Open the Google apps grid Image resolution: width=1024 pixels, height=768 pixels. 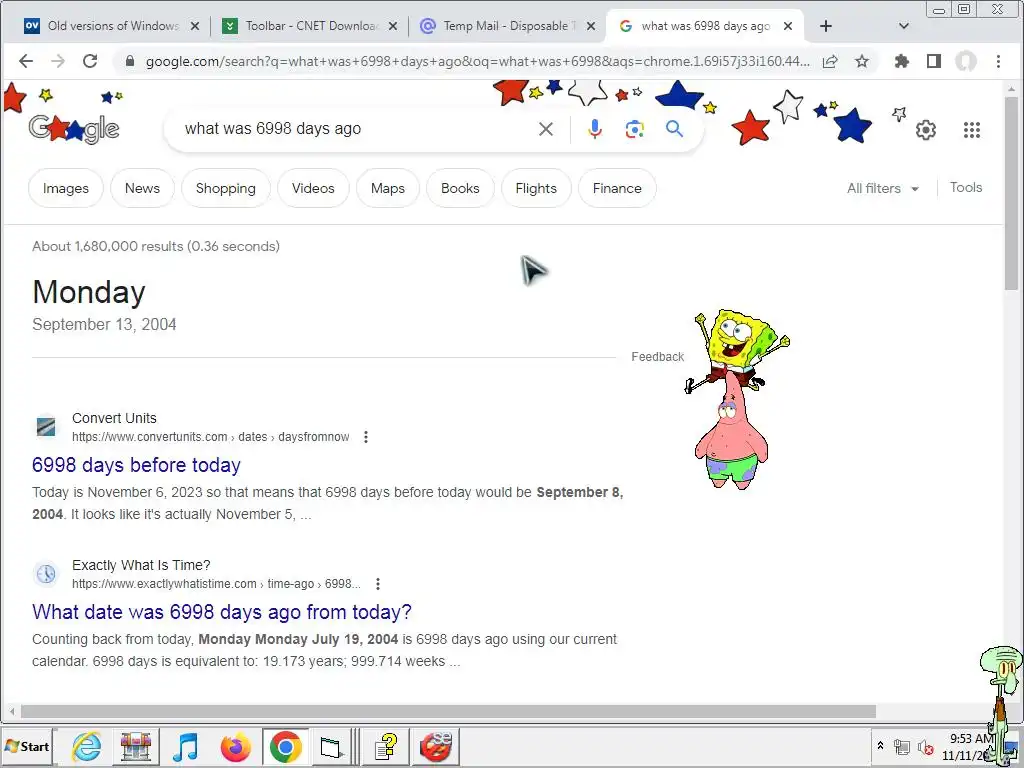[972, 130]
